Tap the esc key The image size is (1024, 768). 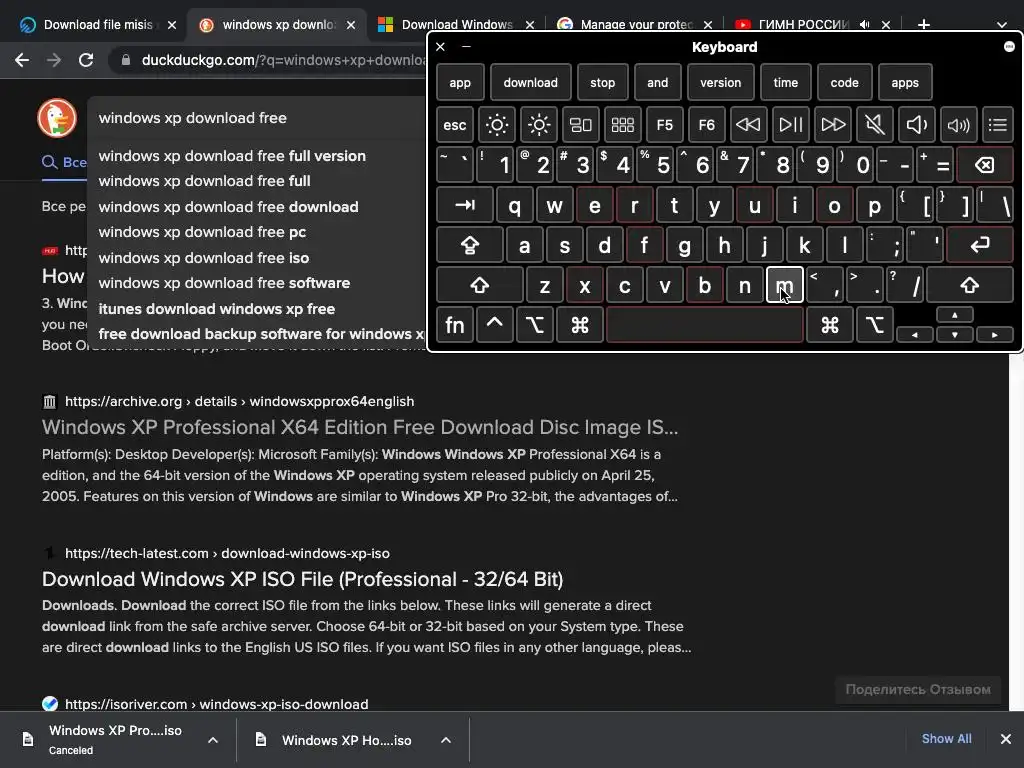coord(455,124)
